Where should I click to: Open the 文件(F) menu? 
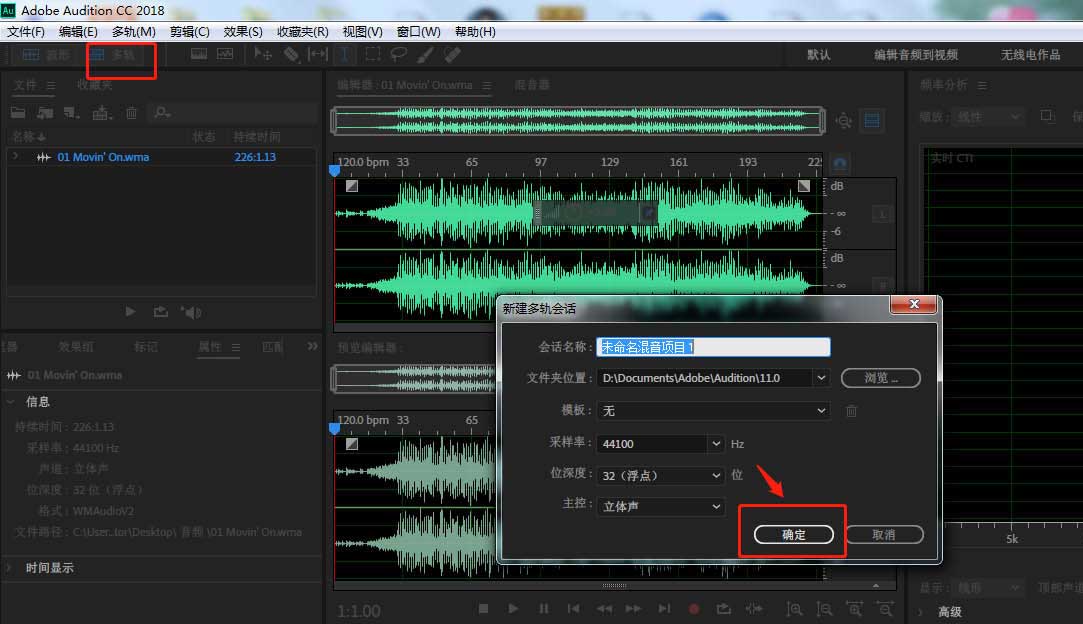point(26,32)
